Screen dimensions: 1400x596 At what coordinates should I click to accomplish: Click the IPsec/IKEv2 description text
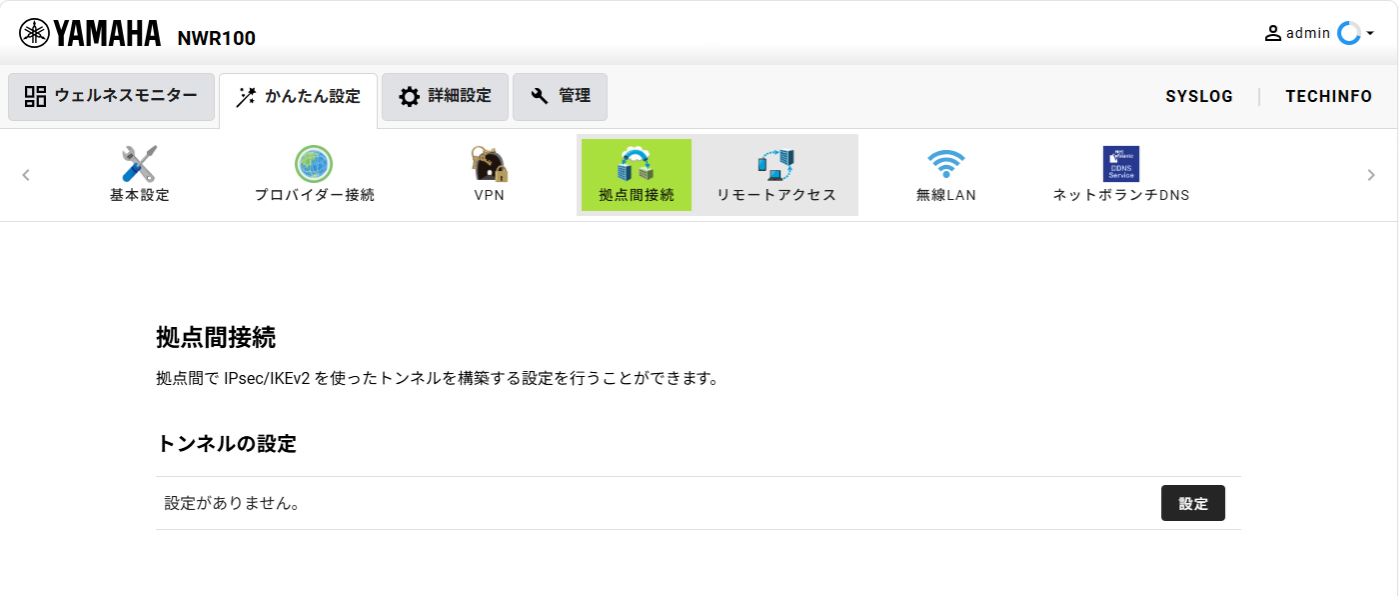[438, 379]
